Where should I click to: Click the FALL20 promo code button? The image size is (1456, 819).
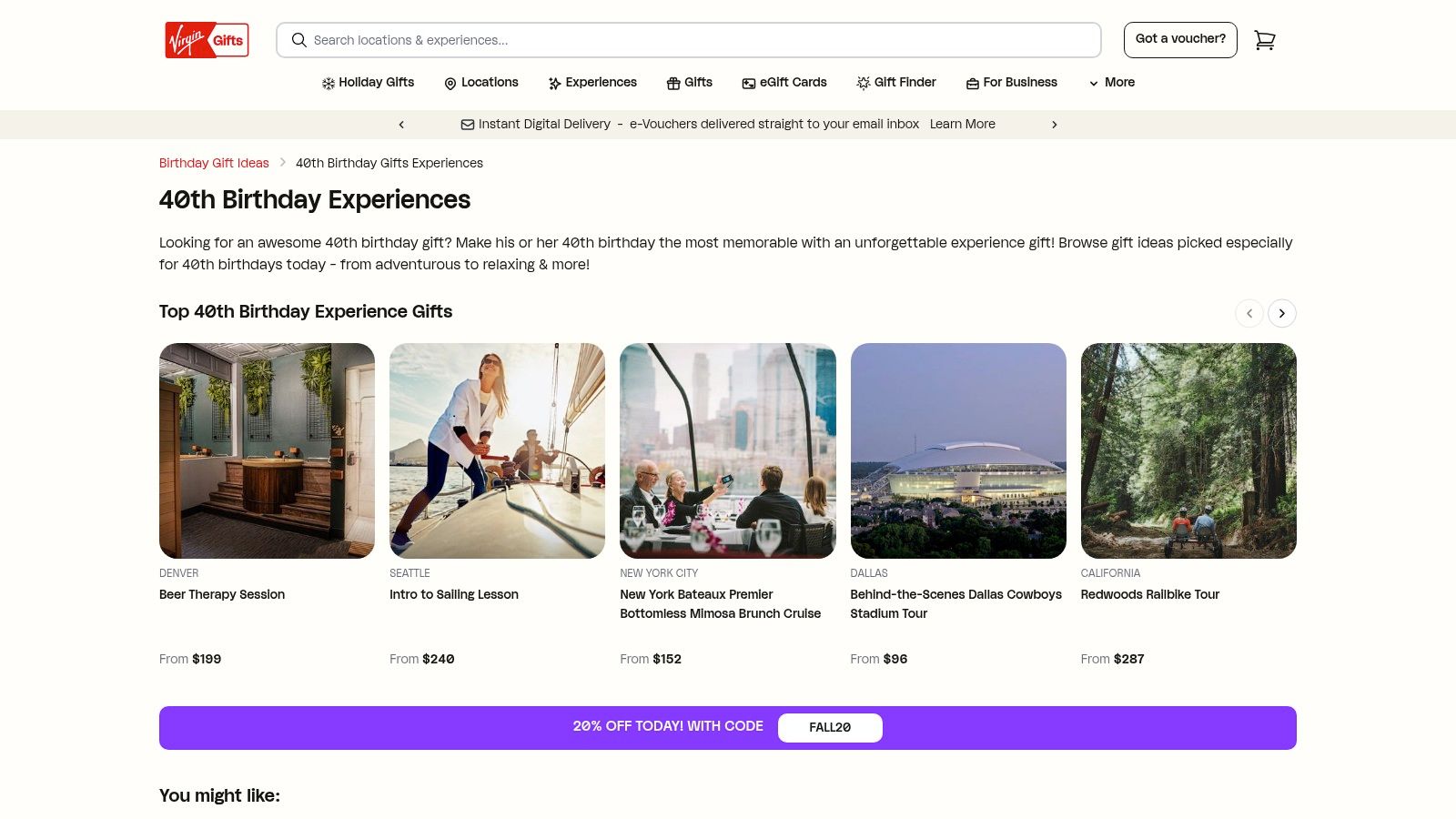tap(829, 727)
